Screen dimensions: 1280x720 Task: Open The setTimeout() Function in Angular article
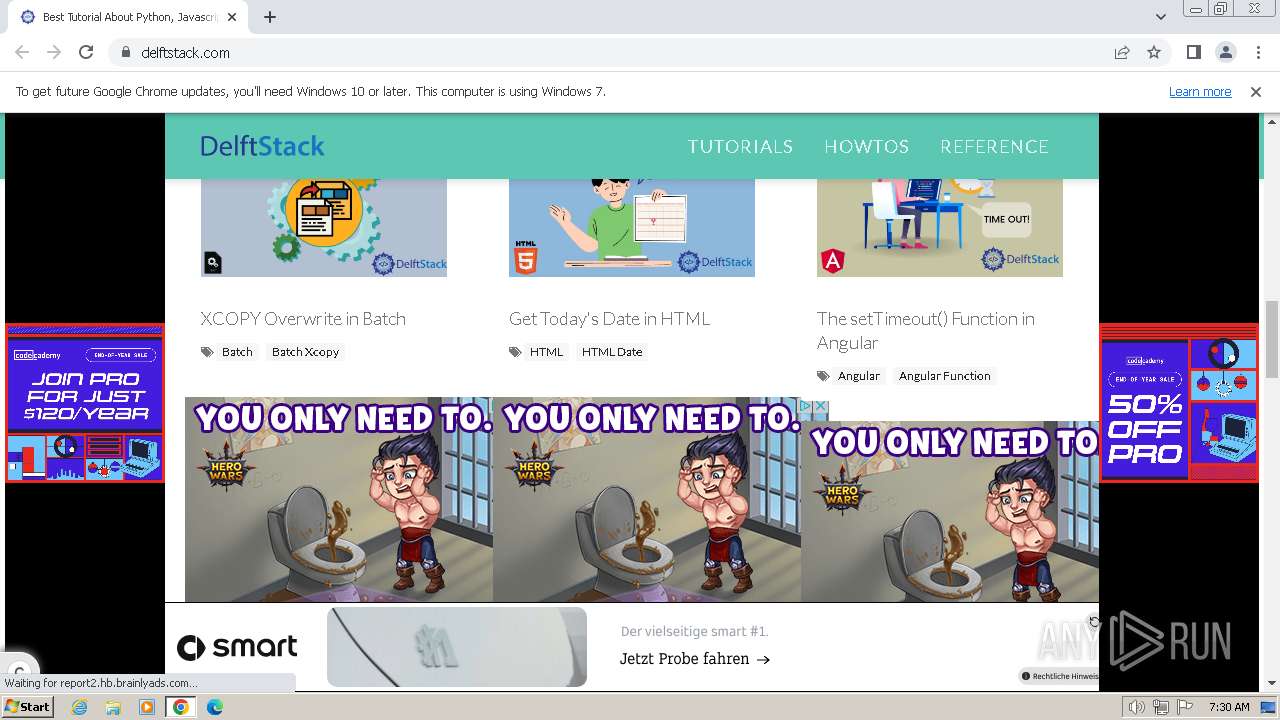click(926, 330)
